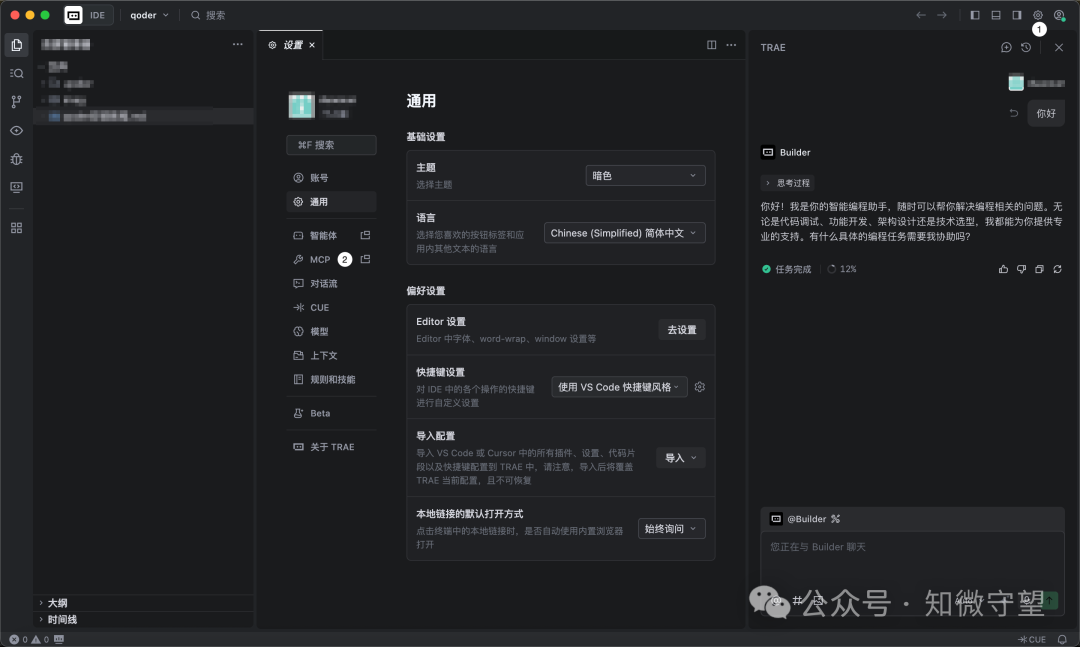
Task: Open the Search view in activity bar
Action: (x=17, y=73)
